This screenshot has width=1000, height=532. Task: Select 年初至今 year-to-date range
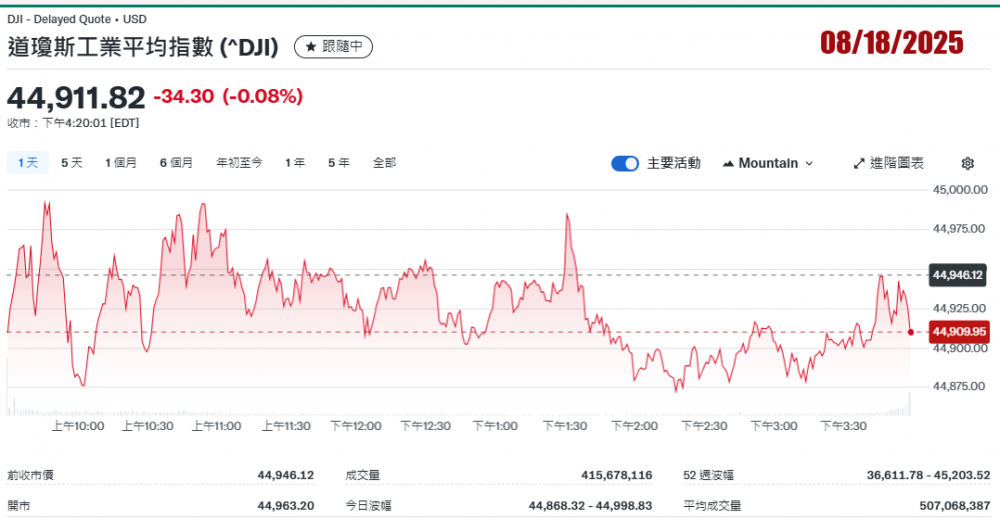pos(239,163)
